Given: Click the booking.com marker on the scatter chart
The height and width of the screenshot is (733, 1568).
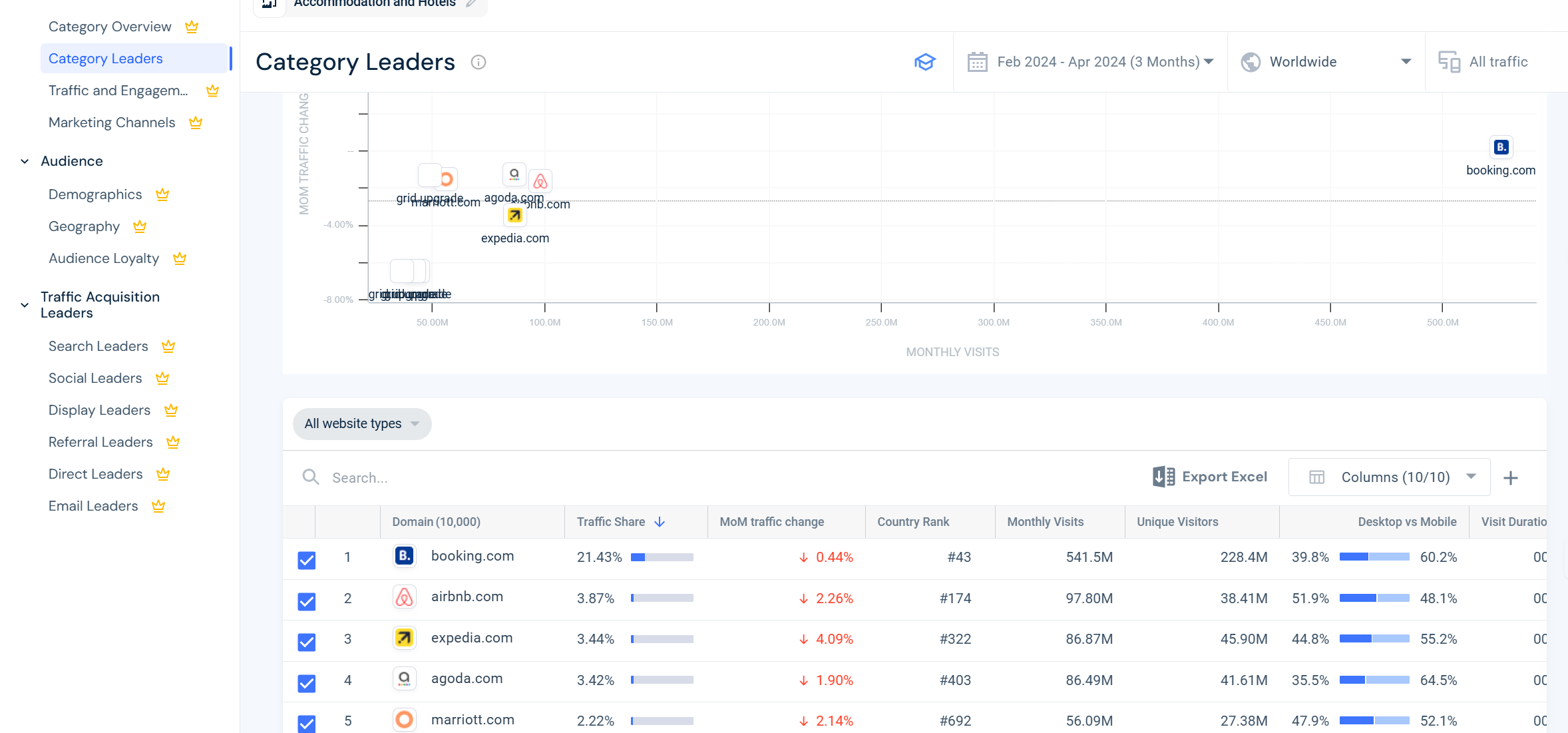Looking at the screenshot, I should [x=1501, y=147].
